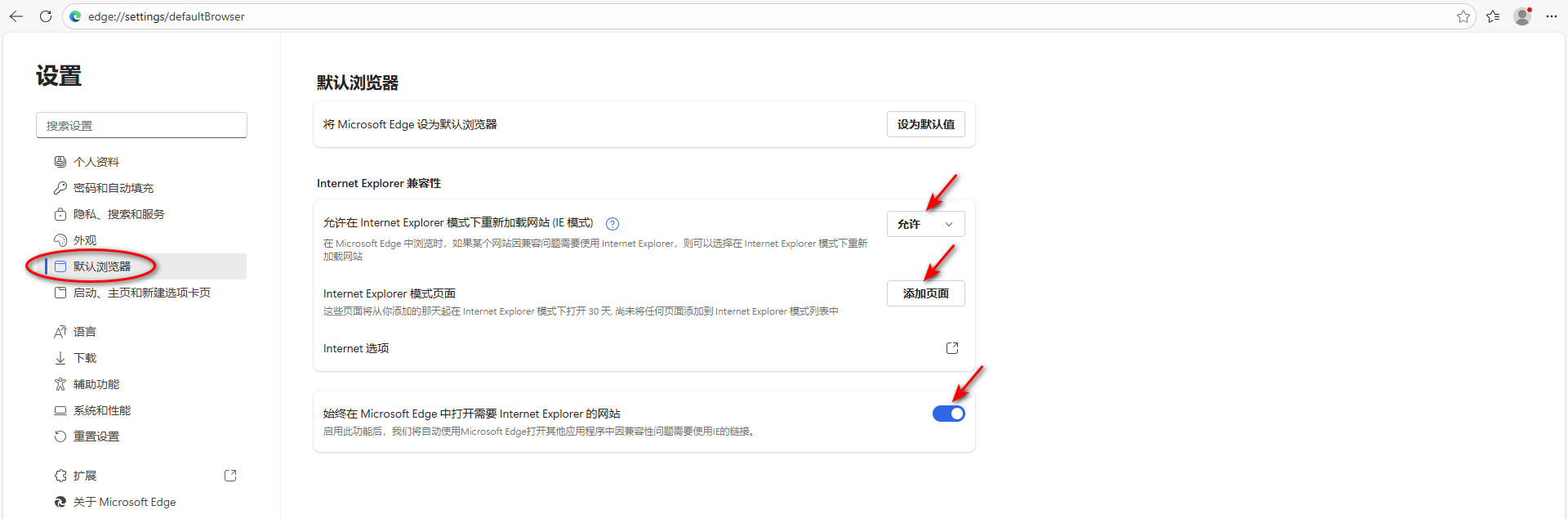Open 个人资料 settings section
The height and width of the screenshot is (519, 1568).
click(x=96, y=162)
